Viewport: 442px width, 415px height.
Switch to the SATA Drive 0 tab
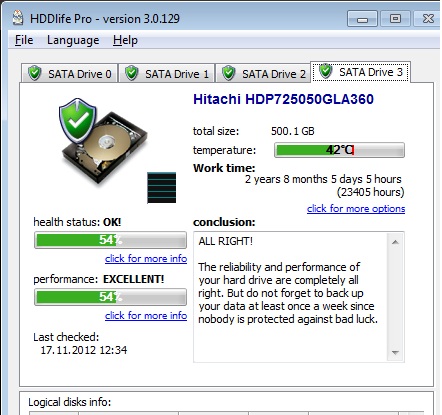(x=70, y=73)
